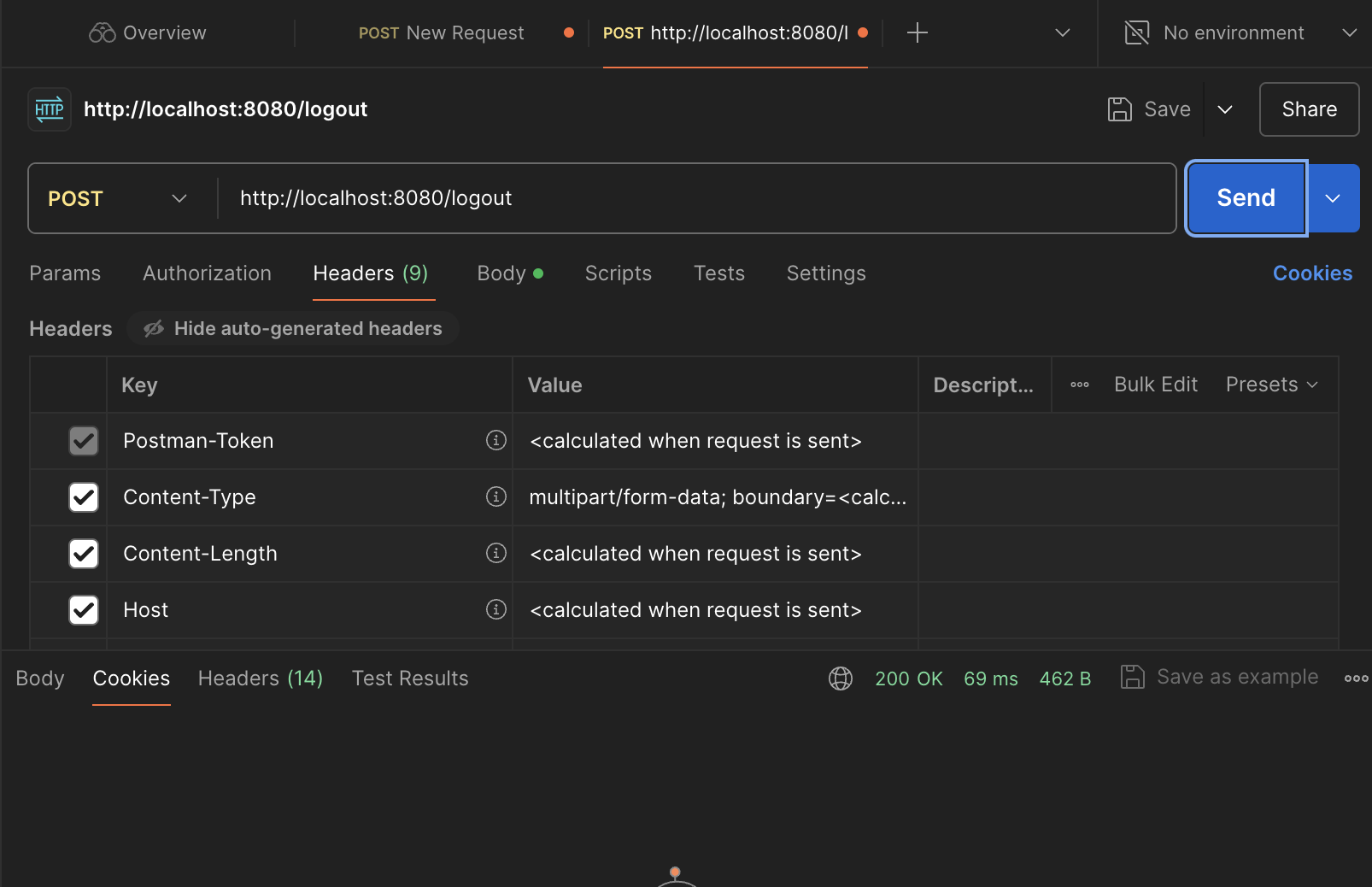
Task: Click the Host header info icon
Action: [495, 609]
